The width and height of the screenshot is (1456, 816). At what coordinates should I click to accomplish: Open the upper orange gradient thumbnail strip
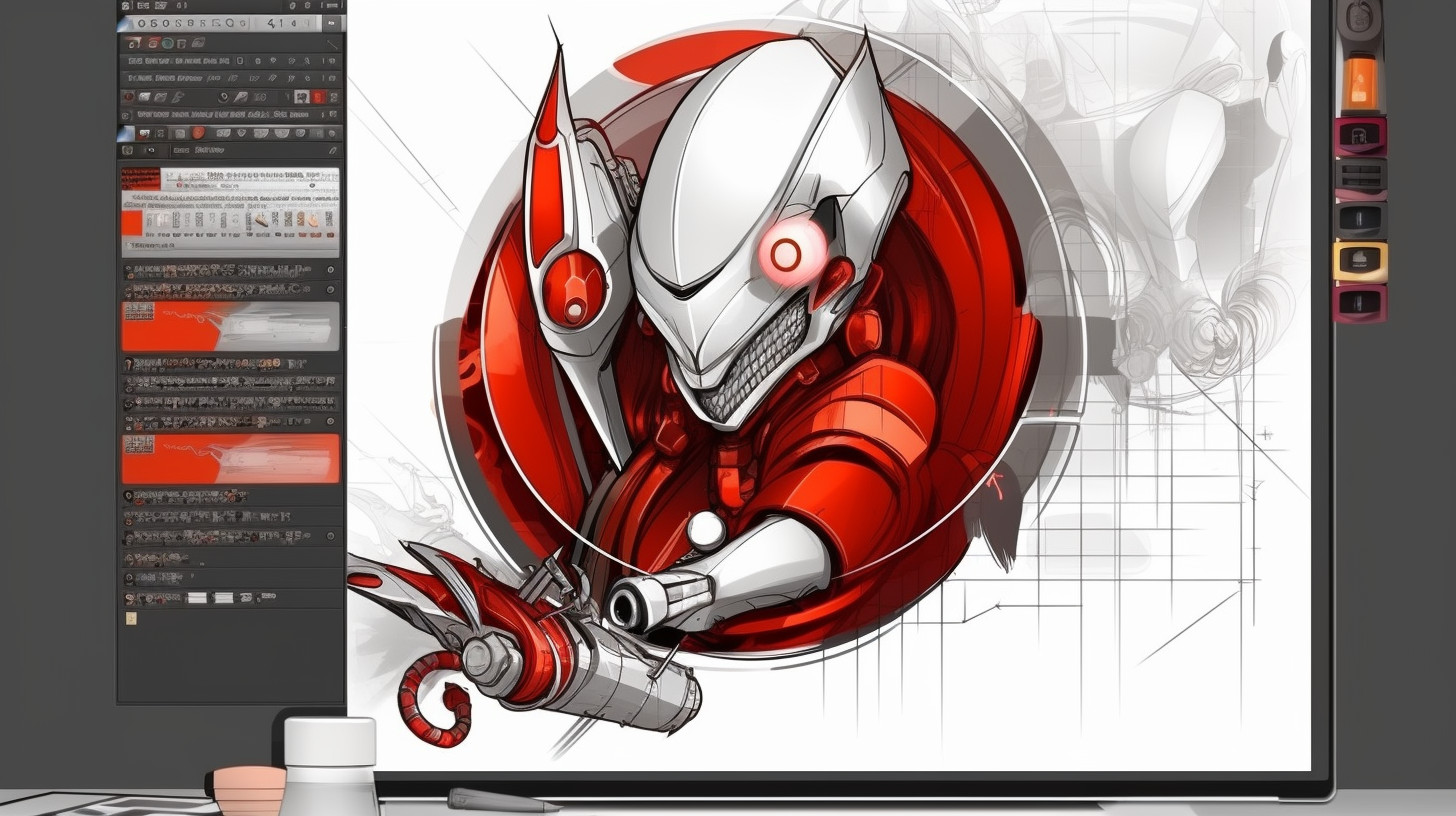230,327
